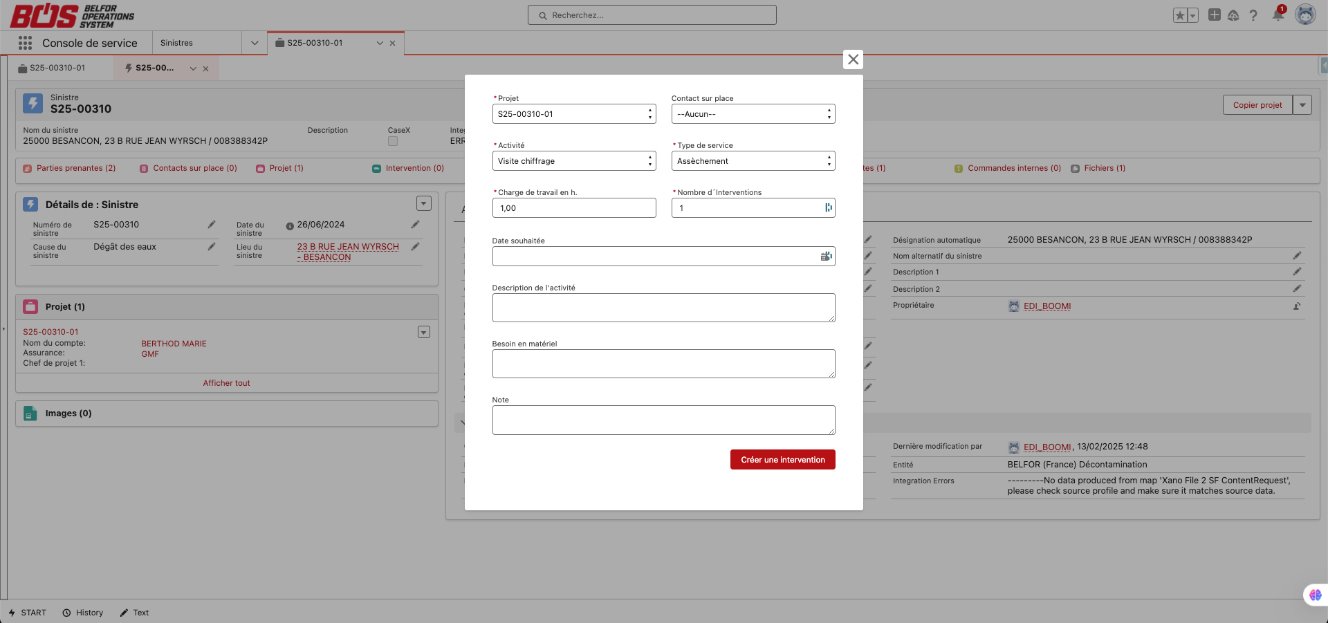Open the notifications bell
1328x623 pixels.
click(1277, 14)
